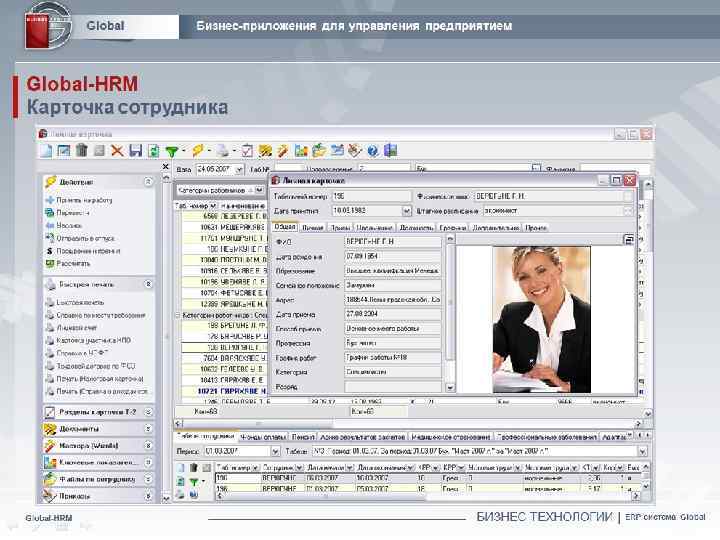Click the green refresh toolbar icon

click(154, 151)
